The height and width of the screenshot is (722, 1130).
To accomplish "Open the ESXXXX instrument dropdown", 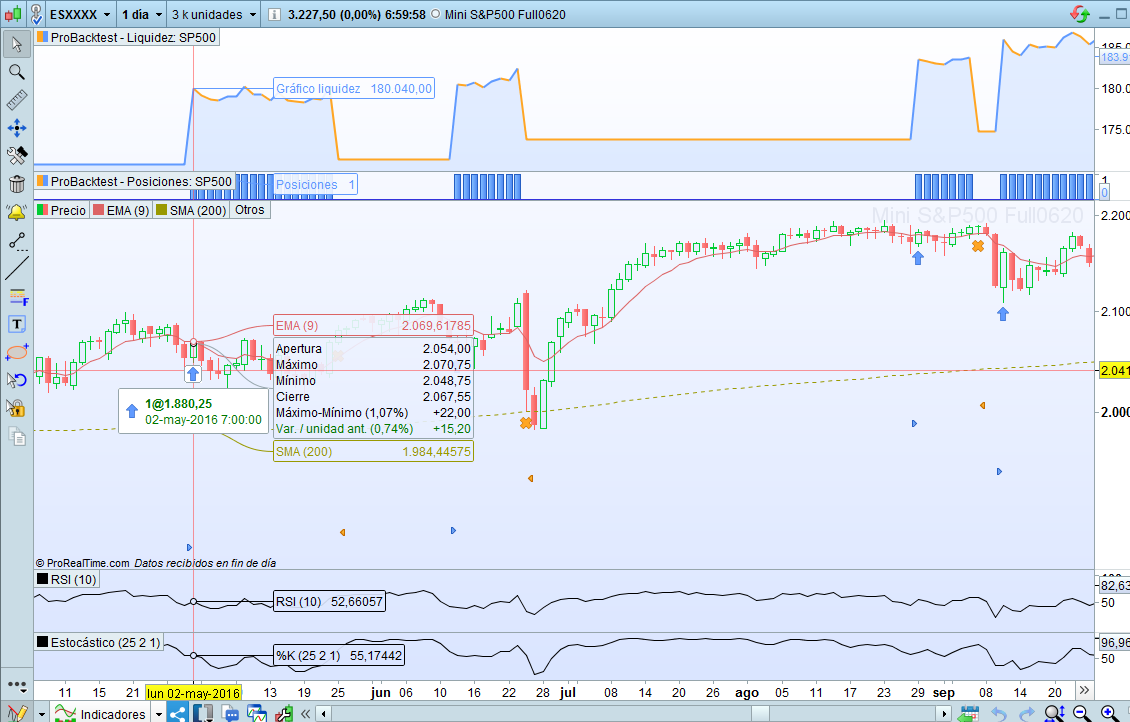I will click(80, 14).
